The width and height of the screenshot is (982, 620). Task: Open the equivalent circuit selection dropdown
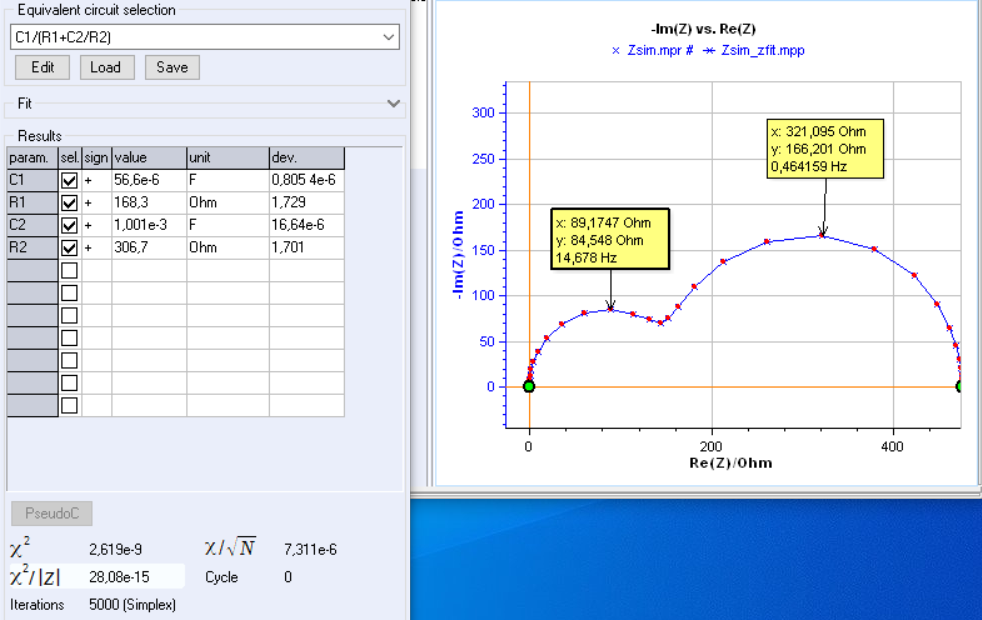click(388, 37)
